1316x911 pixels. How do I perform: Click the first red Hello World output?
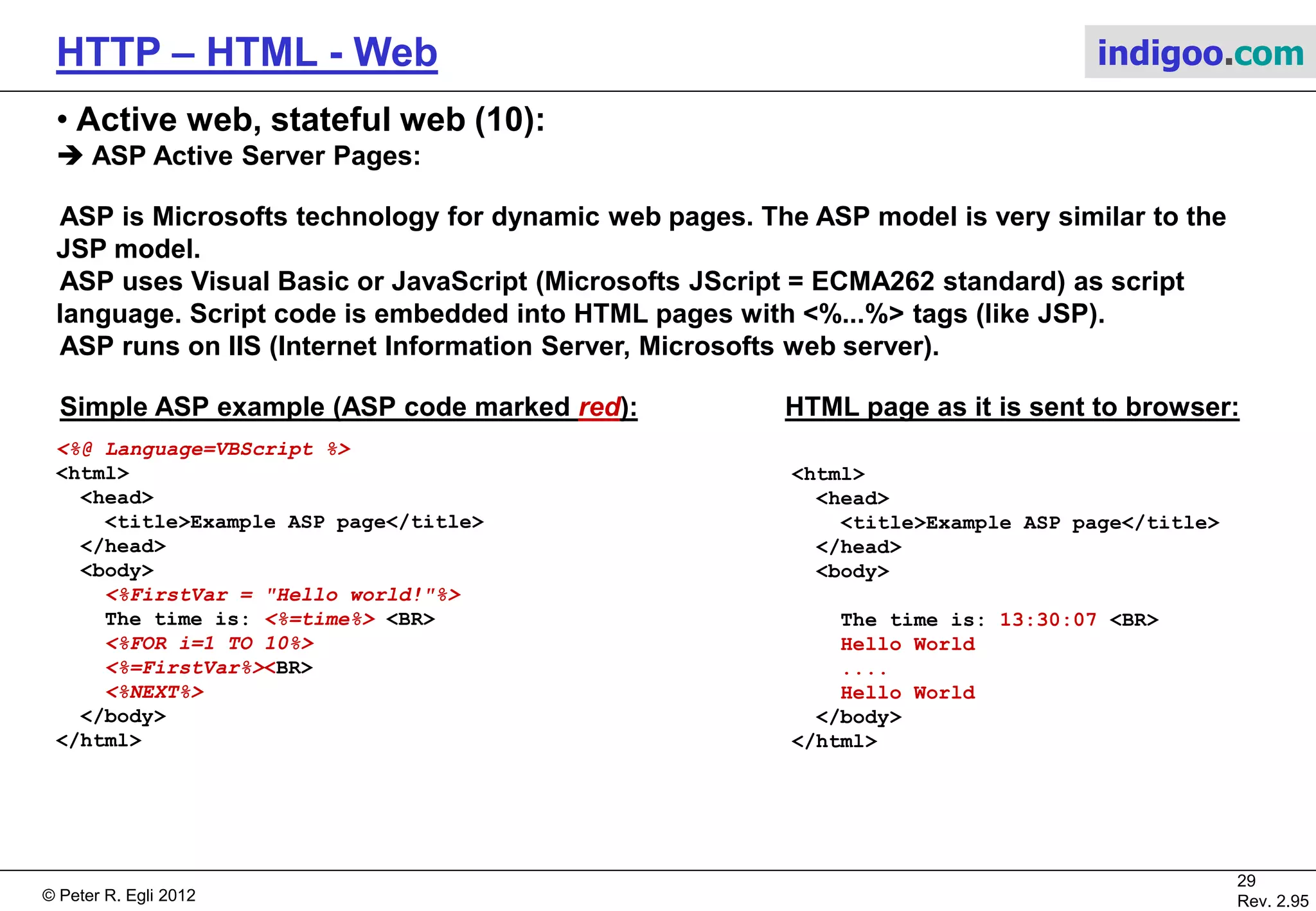coord(907,644)
